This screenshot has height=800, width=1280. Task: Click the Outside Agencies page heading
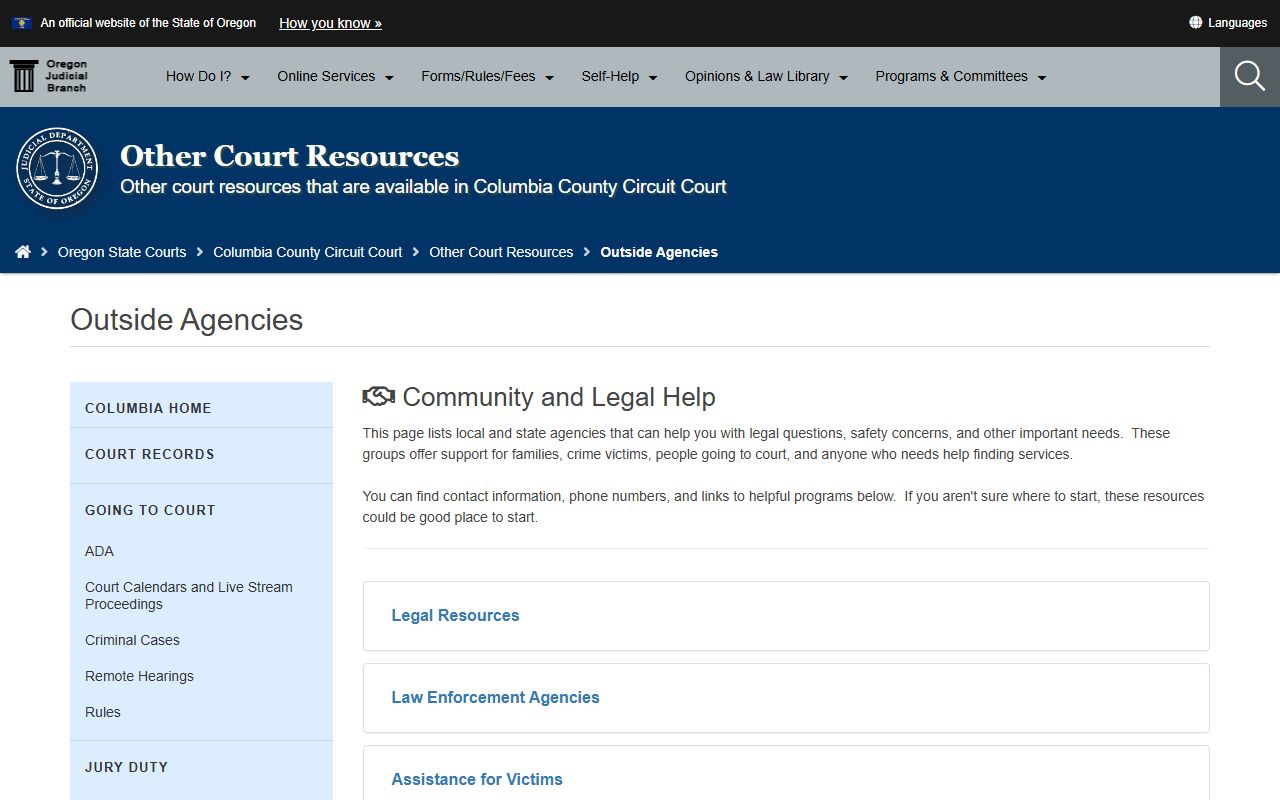click(x=187, y=320)
